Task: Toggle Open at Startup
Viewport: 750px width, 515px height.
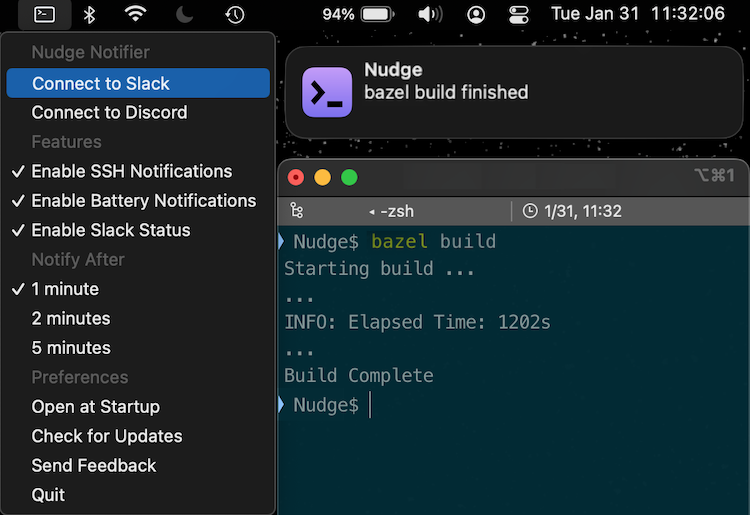Action: [x=138, y=406]
